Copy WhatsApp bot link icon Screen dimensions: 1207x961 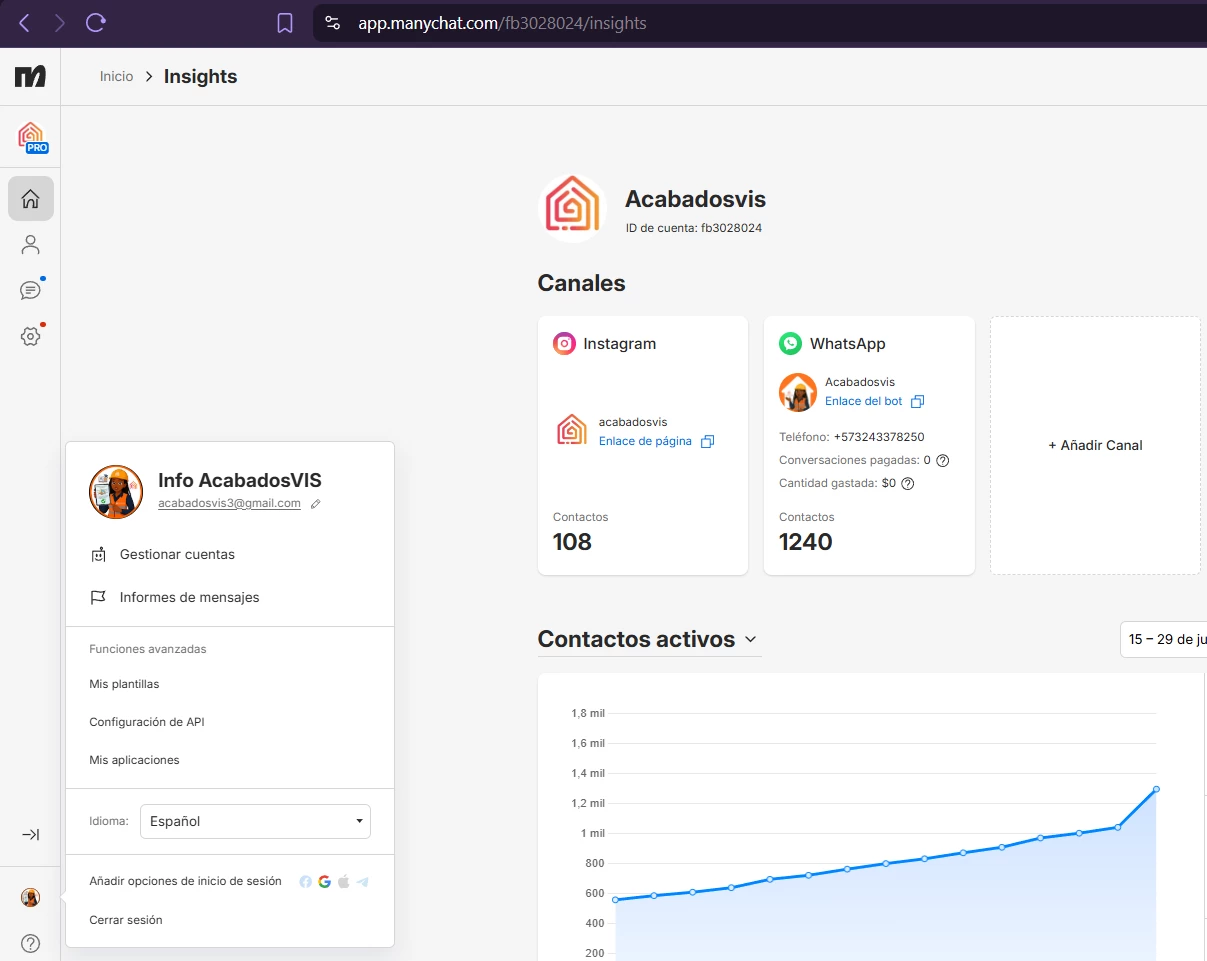point(917,401)
